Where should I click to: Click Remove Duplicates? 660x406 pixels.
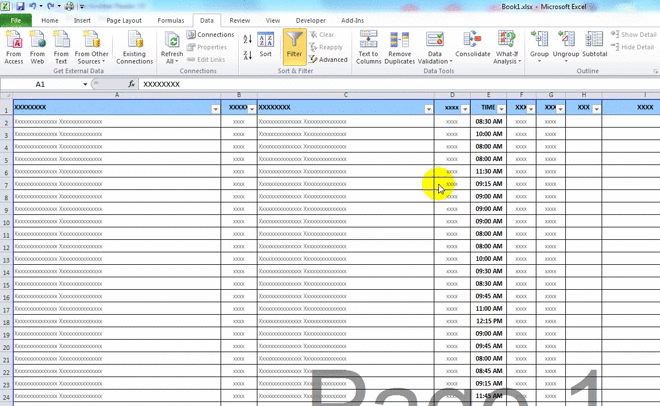tap(399, 47)
